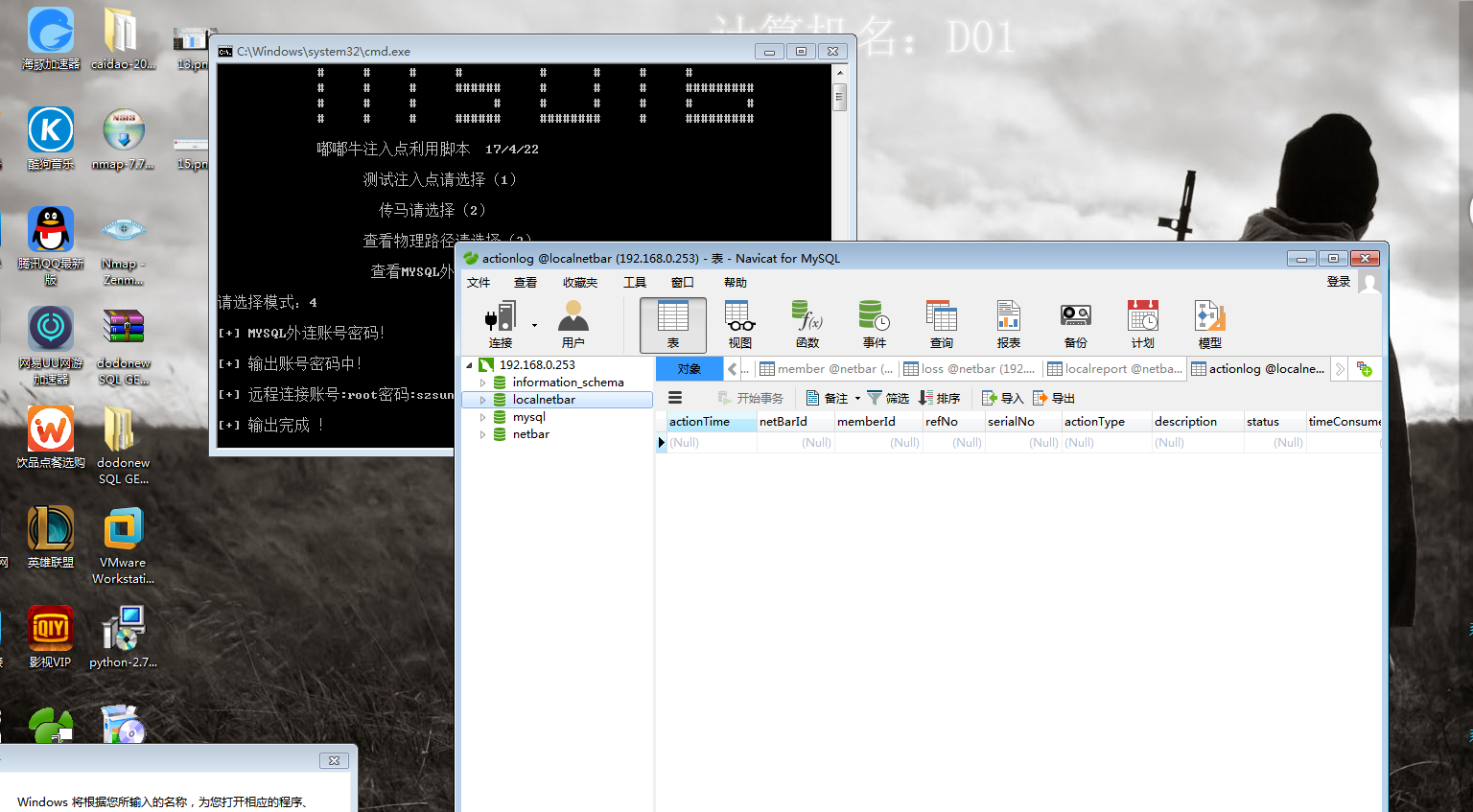Click the memberId column header
This screenshot has height=812, width=1473.
[x=878, y=422]
